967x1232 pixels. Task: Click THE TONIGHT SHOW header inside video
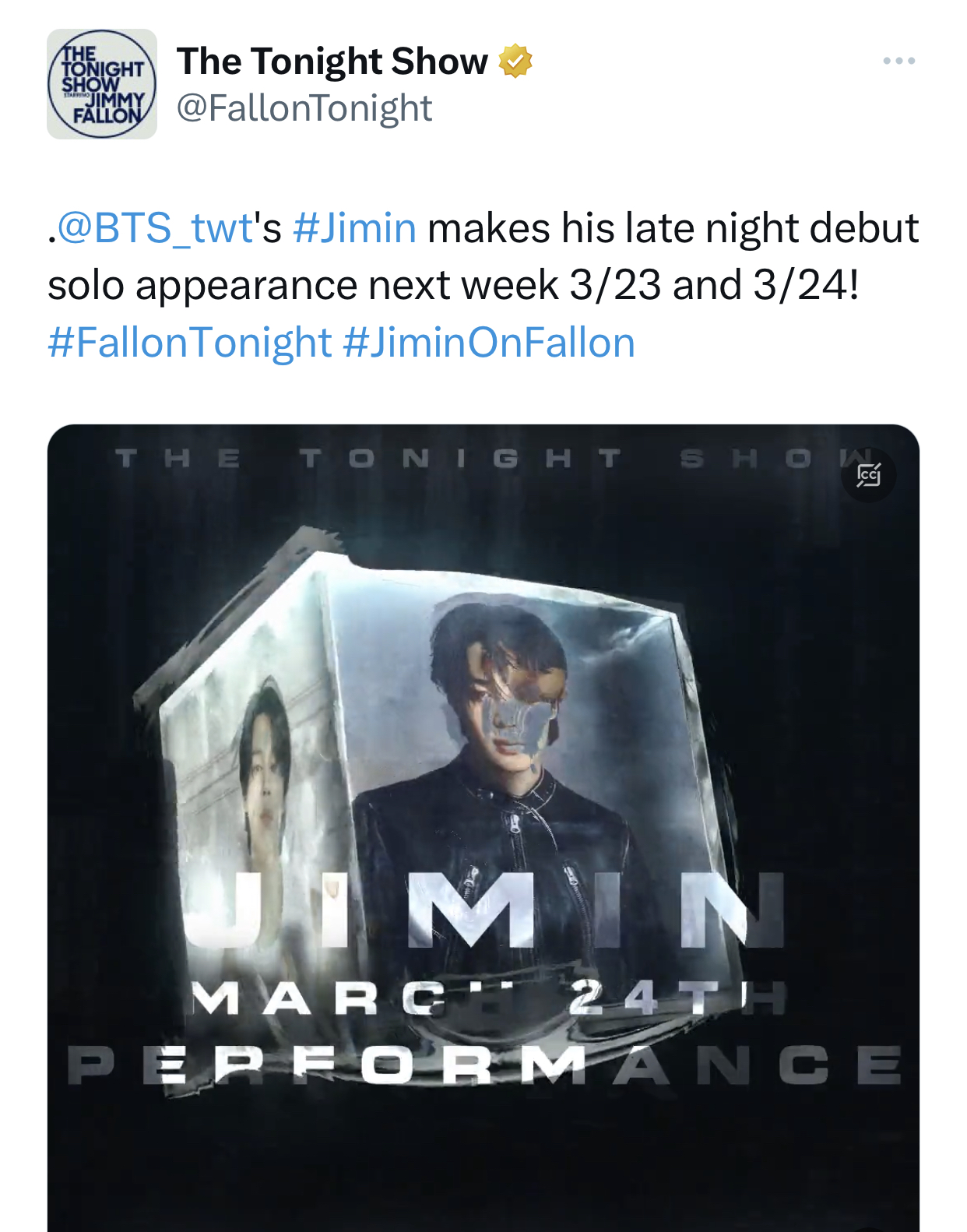pyautogui.click(x=483, y=459)
